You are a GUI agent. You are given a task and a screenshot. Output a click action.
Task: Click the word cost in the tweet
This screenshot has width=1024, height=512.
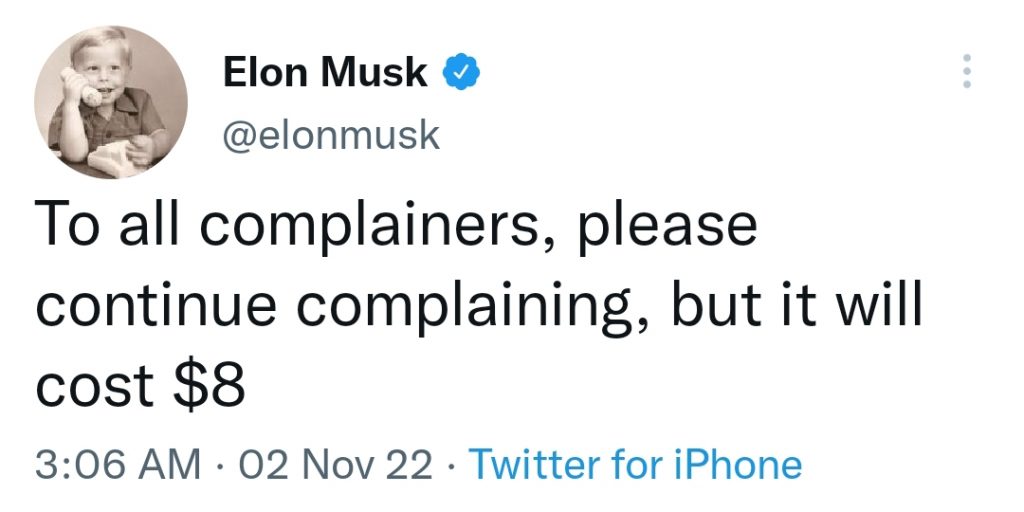click(x=95, y=387)
